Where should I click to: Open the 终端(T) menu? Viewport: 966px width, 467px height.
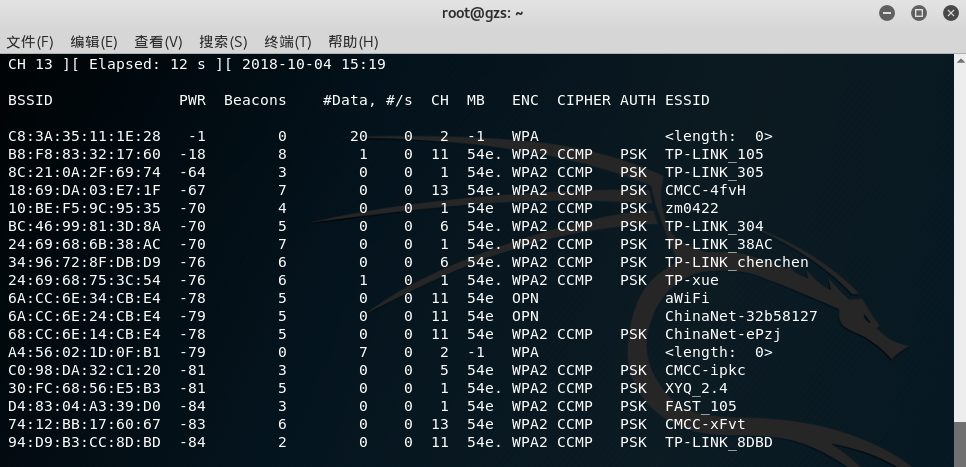click(x=288, y=42)
